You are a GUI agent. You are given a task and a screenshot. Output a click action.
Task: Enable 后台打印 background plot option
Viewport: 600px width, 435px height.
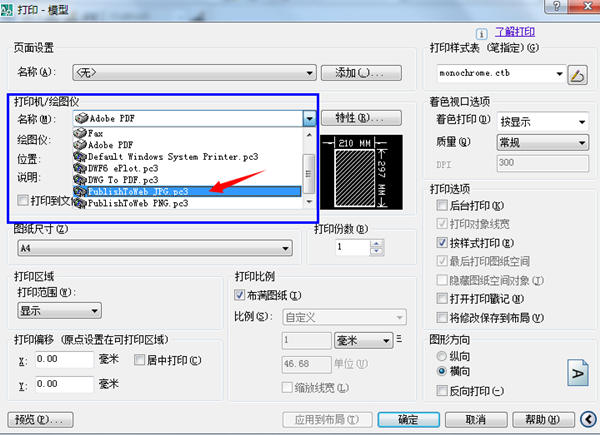click(442, 205)
